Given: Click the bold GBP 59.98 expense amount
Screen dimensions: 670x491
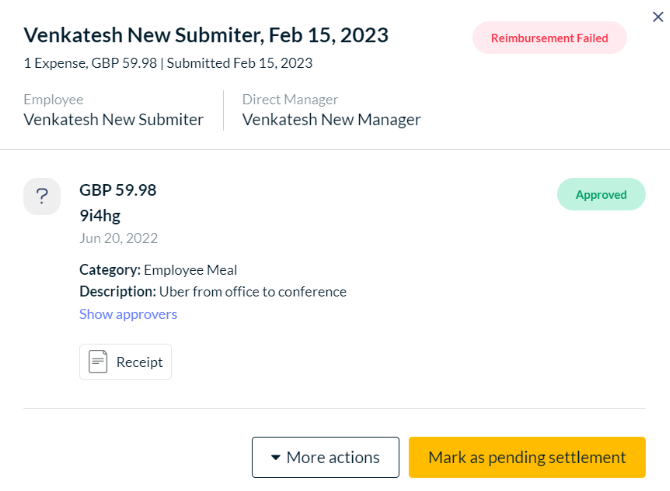Looking at the screenshot, I should 118,190.
